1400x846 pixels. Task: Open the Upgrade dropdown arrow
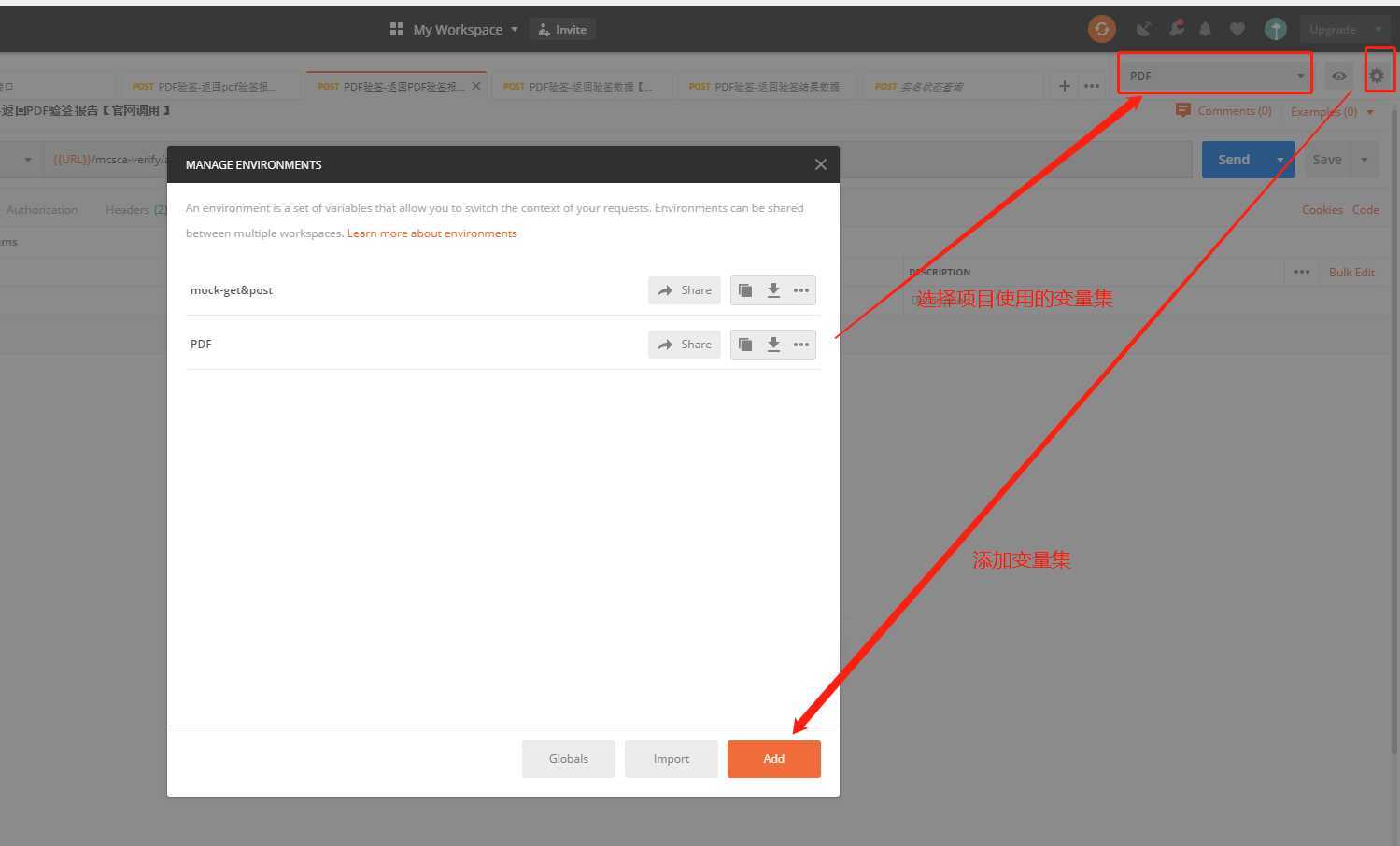click(1378, 29)
